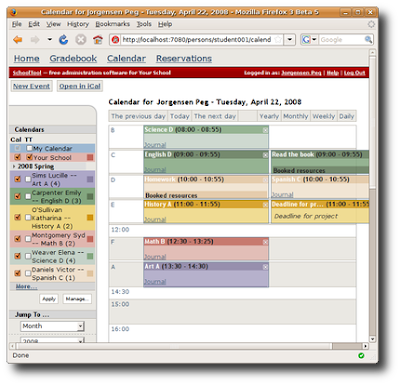Open the Journal link for Science D
This screenshot has width=400, height=385.
click(x=155, y=145)
